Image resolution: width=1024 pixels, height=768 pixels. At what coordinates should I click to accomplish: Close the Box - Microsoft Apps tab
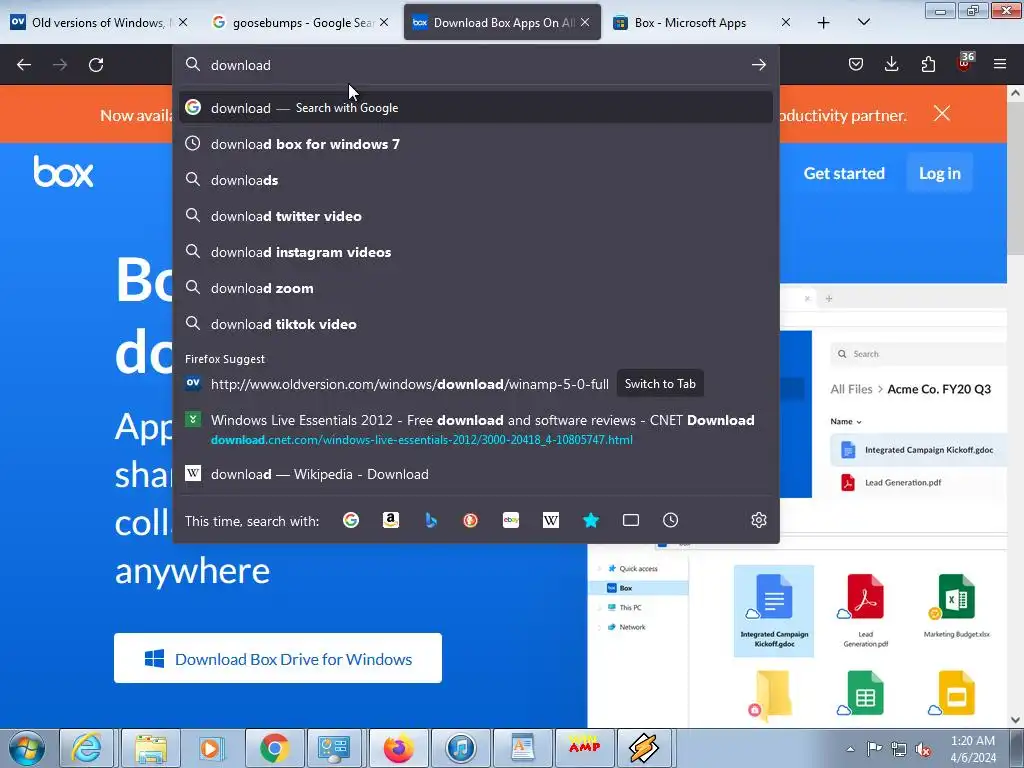(786, 23)
